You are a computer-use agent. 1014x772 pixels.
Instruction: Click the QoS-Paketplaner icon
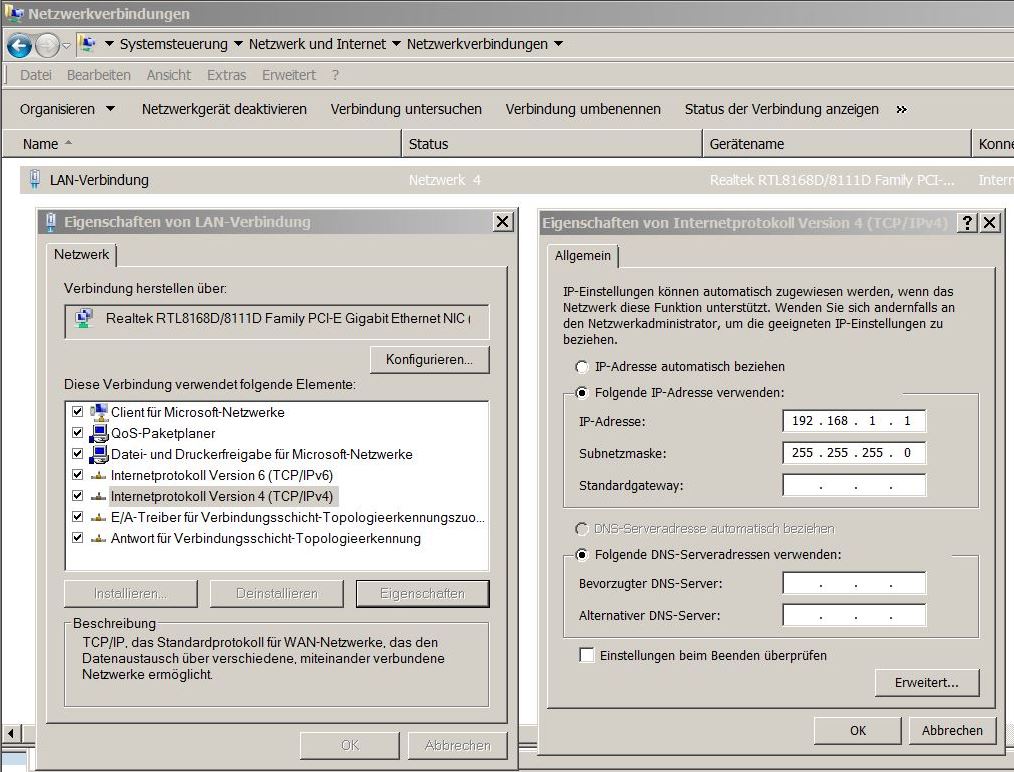pos(98,433)
